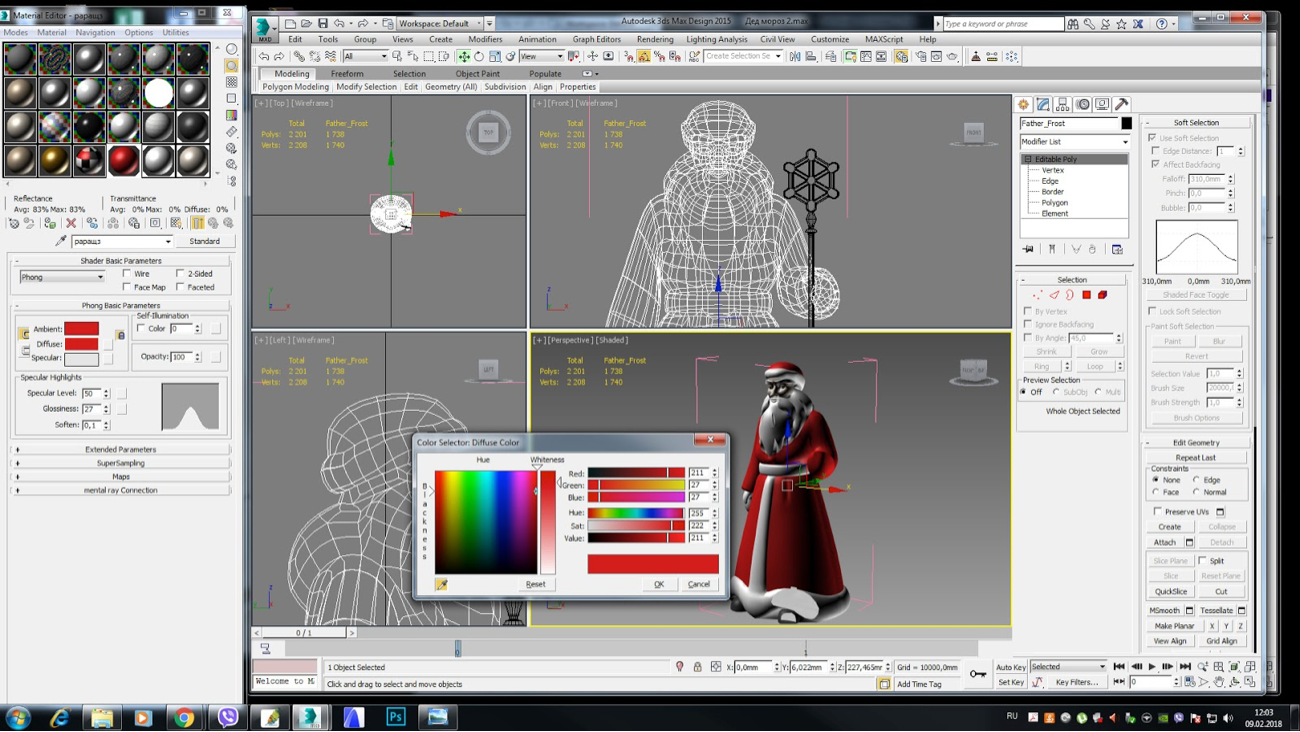The image size is (1300, 732).
Task: Toggle the Wire checkbox
Action: click(x=127, y=273)
